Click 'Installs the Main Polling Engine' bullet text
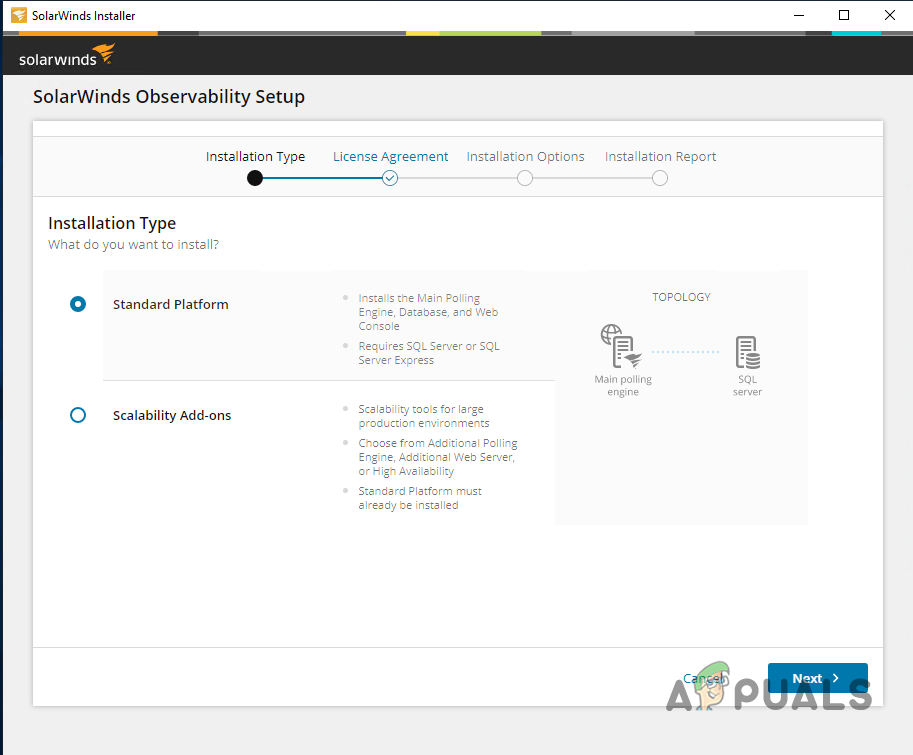The height and width of the screenshot is (755, 913). point(428,312)
